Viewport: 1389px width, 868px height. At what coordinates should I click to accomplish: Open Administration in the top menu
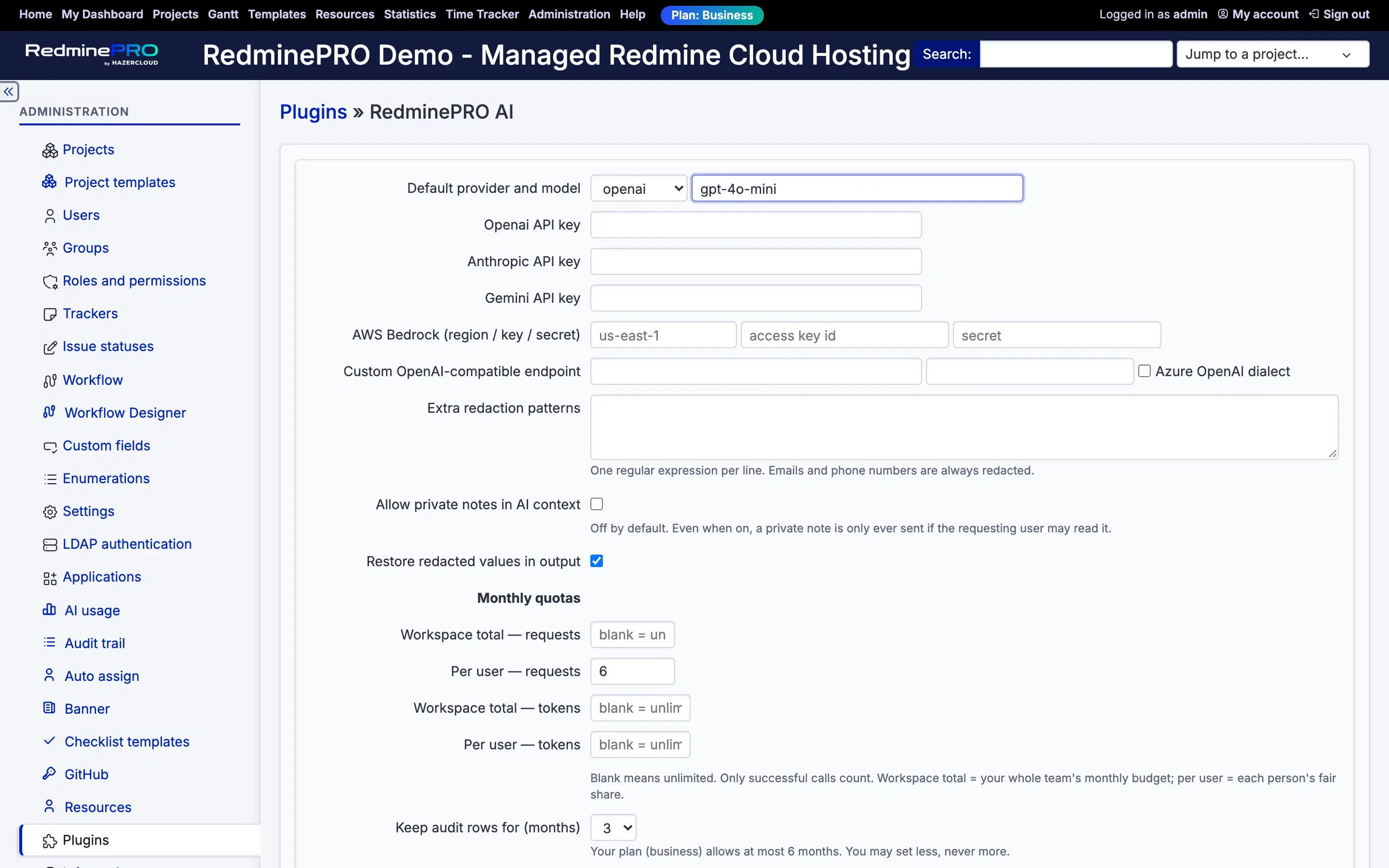(569, 14)
